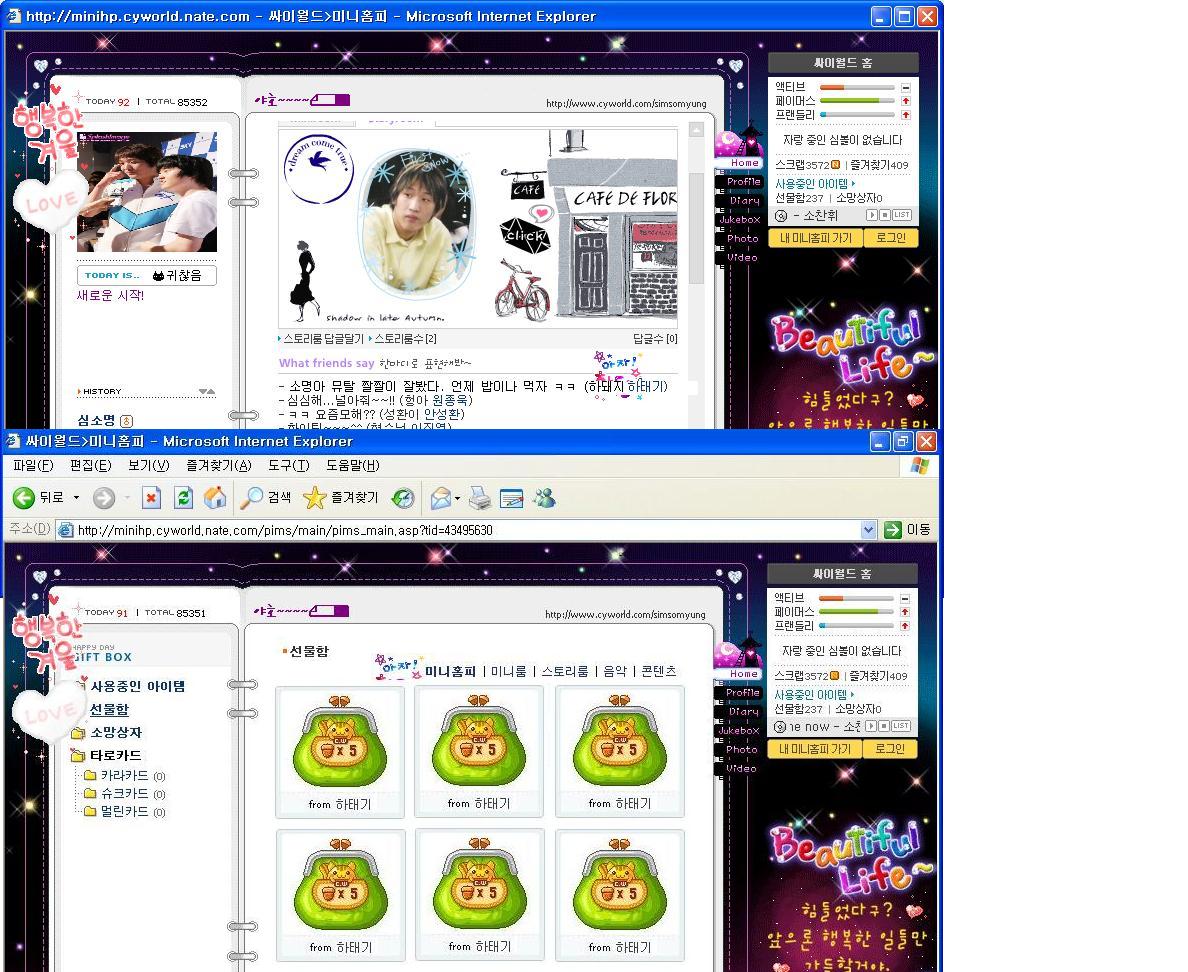Click the Messenger people icon in toolbar

click(x=544, y=498)
